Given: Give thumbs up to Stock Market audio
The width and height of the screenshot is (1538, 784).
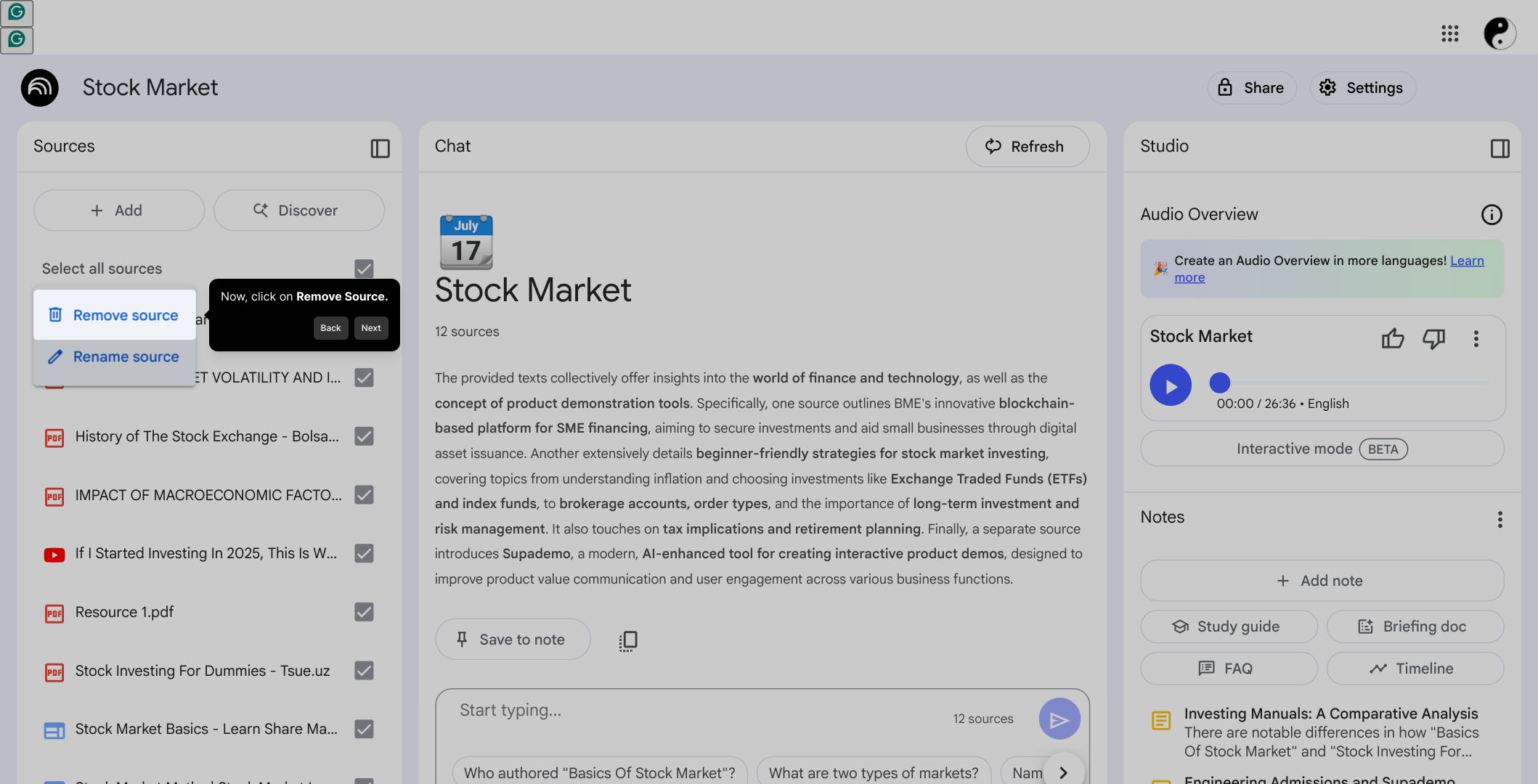Looking at the screenshot, I should click(1392, 338).
